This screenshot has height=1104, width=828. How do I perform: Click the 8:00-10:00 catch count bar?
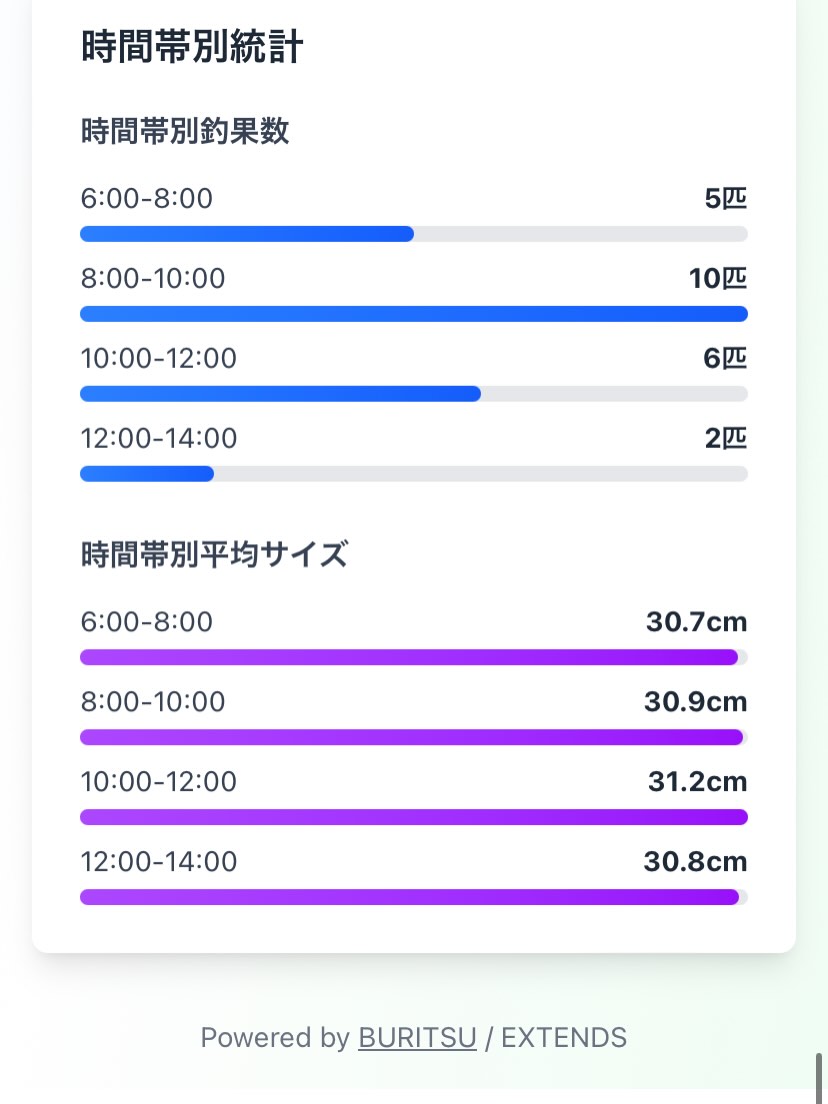pyautogui.click(x=413, y=314)
